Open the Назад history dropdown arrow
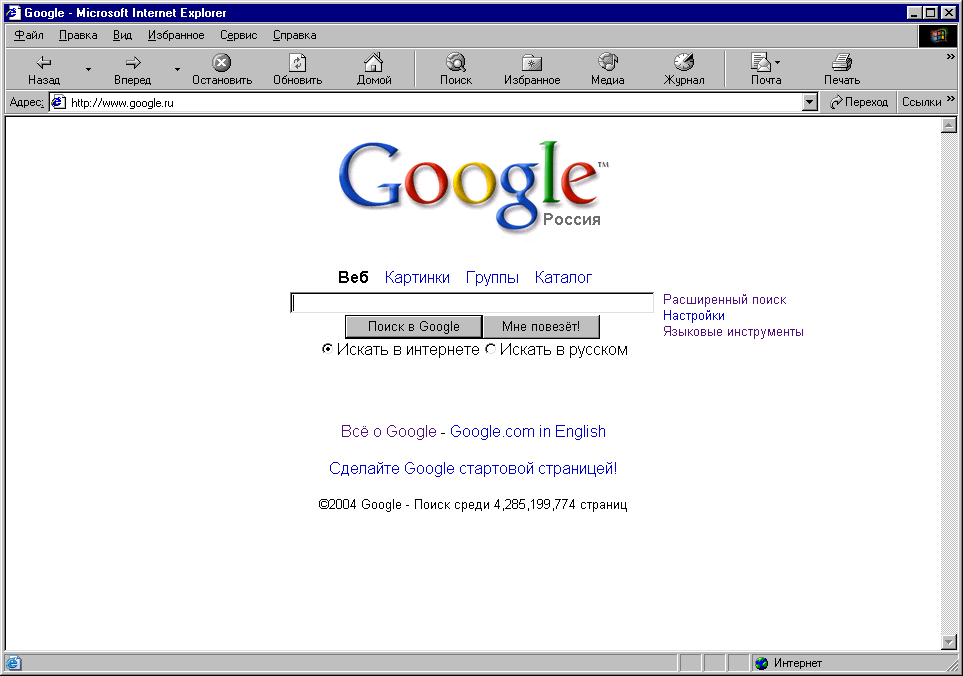This screenshot has width=963, height=676. coord(88,69)
